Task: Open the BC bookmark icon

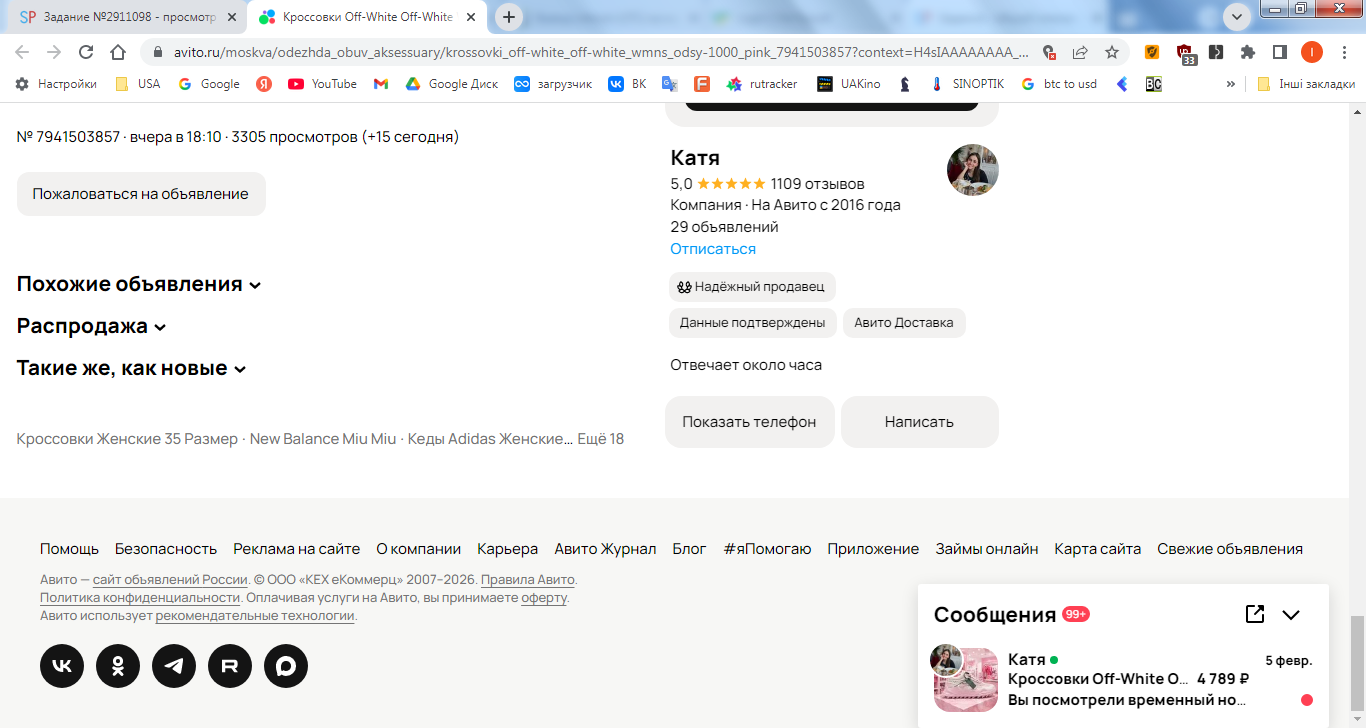Action: tap(1154, 84)
